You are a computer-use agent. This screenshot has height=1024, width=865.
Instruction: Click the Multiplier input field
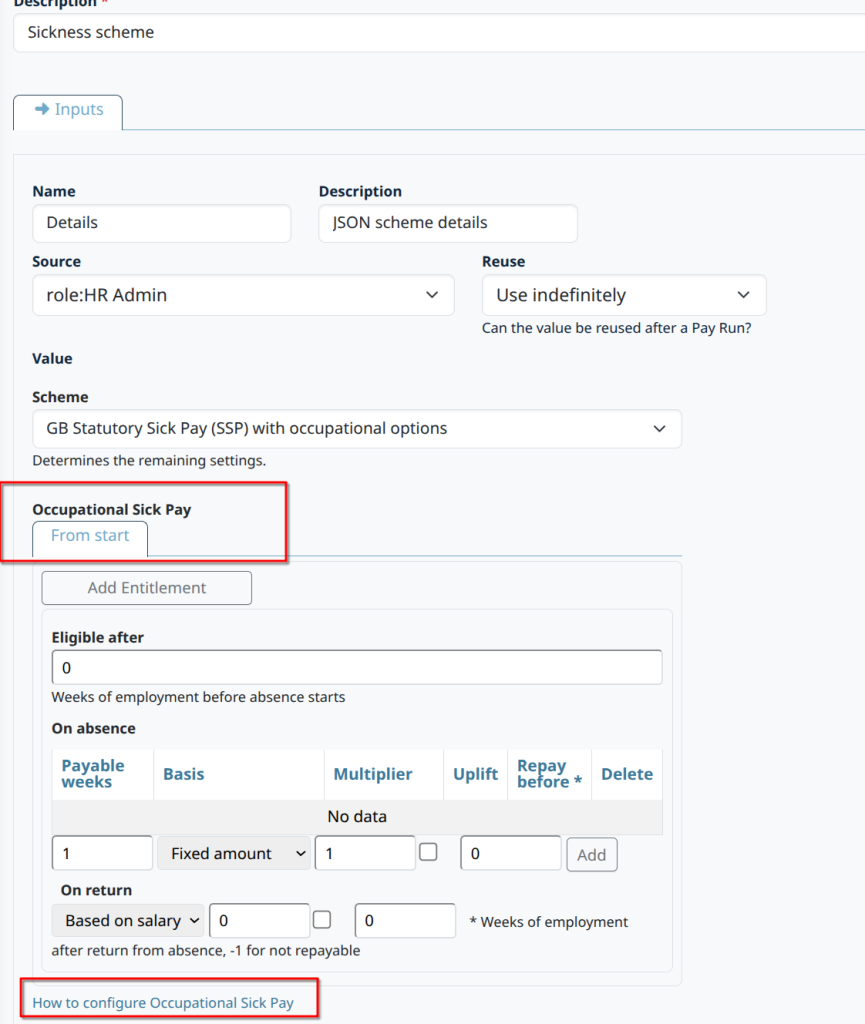coord(365,854)
